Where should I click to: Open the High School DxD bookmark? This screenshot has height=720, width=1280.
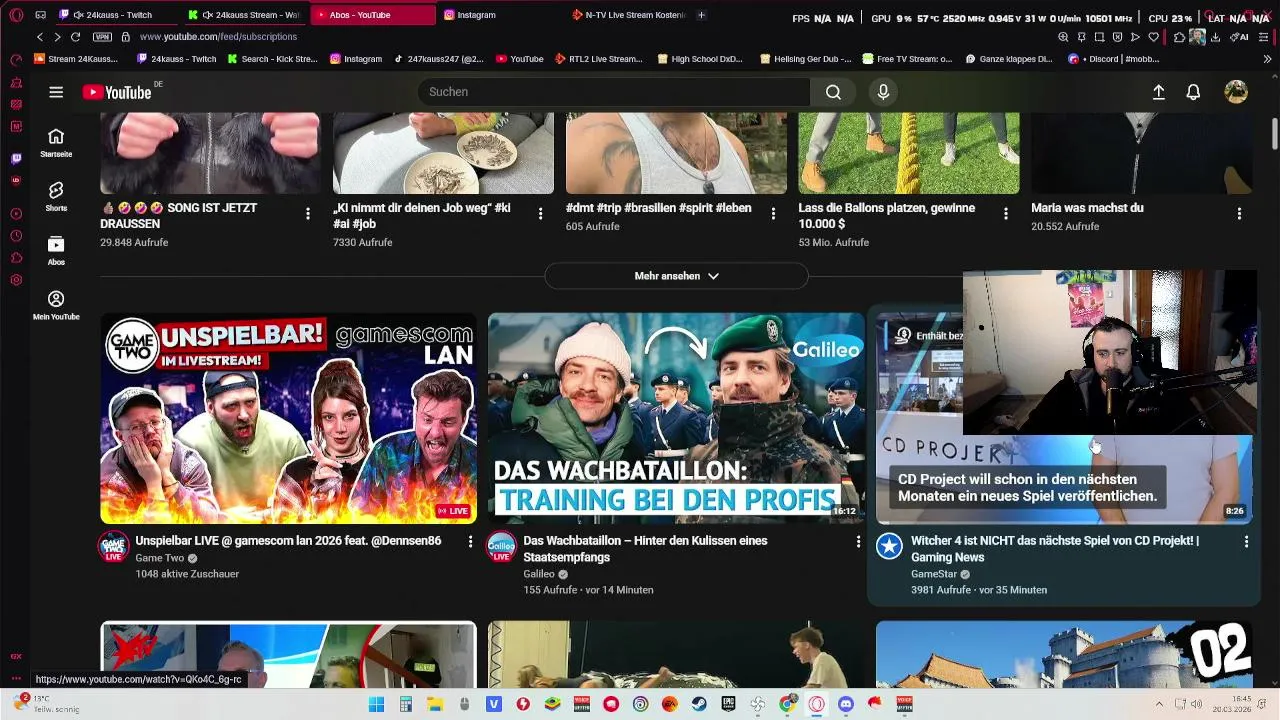700,59
